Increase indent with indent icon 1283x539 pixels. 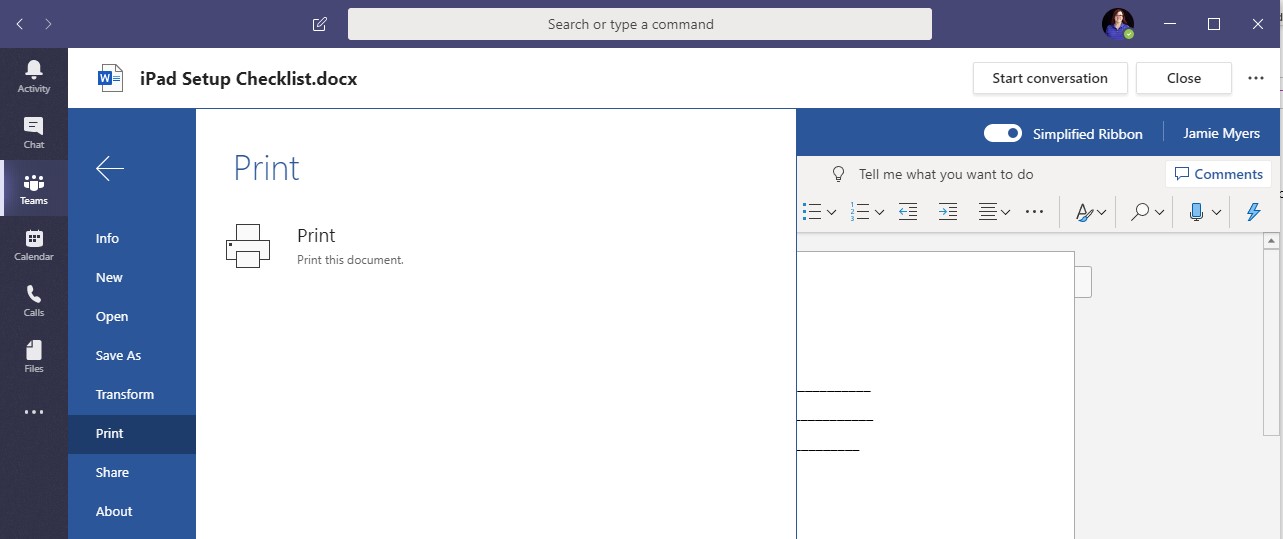(948, 212)
